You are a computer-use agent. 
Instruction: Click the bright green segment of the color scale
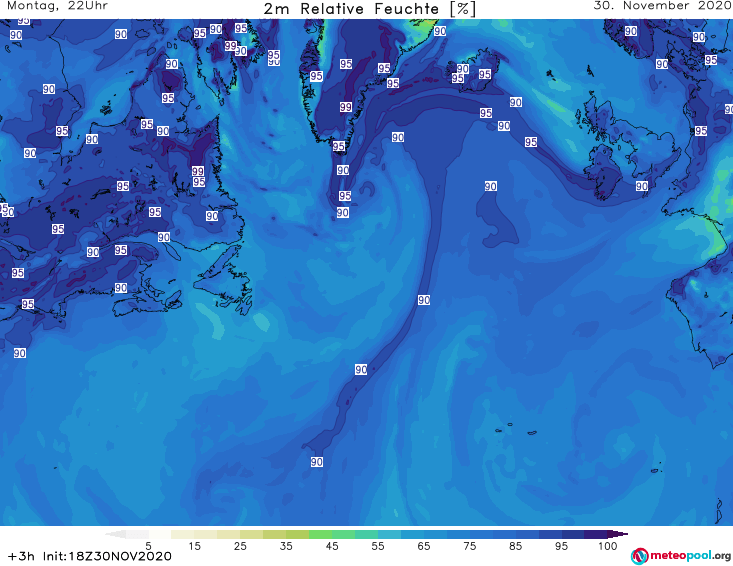tap(320, 534)
